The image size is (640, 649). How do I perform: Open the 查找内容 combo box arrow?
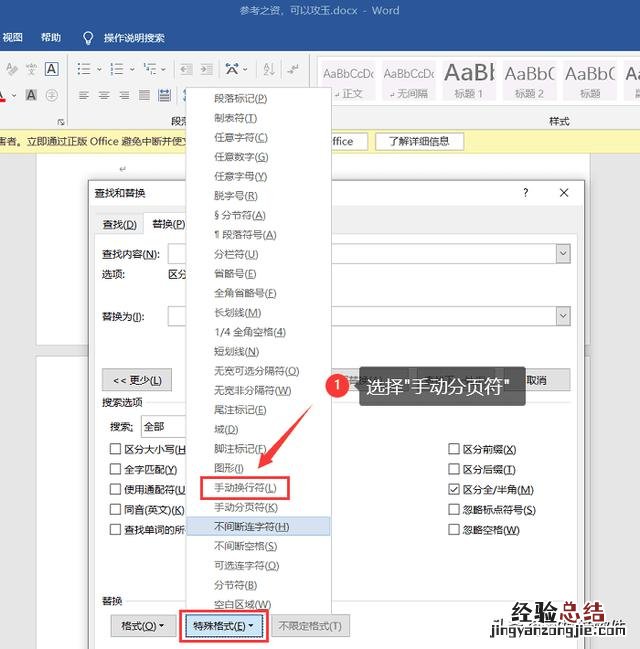tap(563, 254)
